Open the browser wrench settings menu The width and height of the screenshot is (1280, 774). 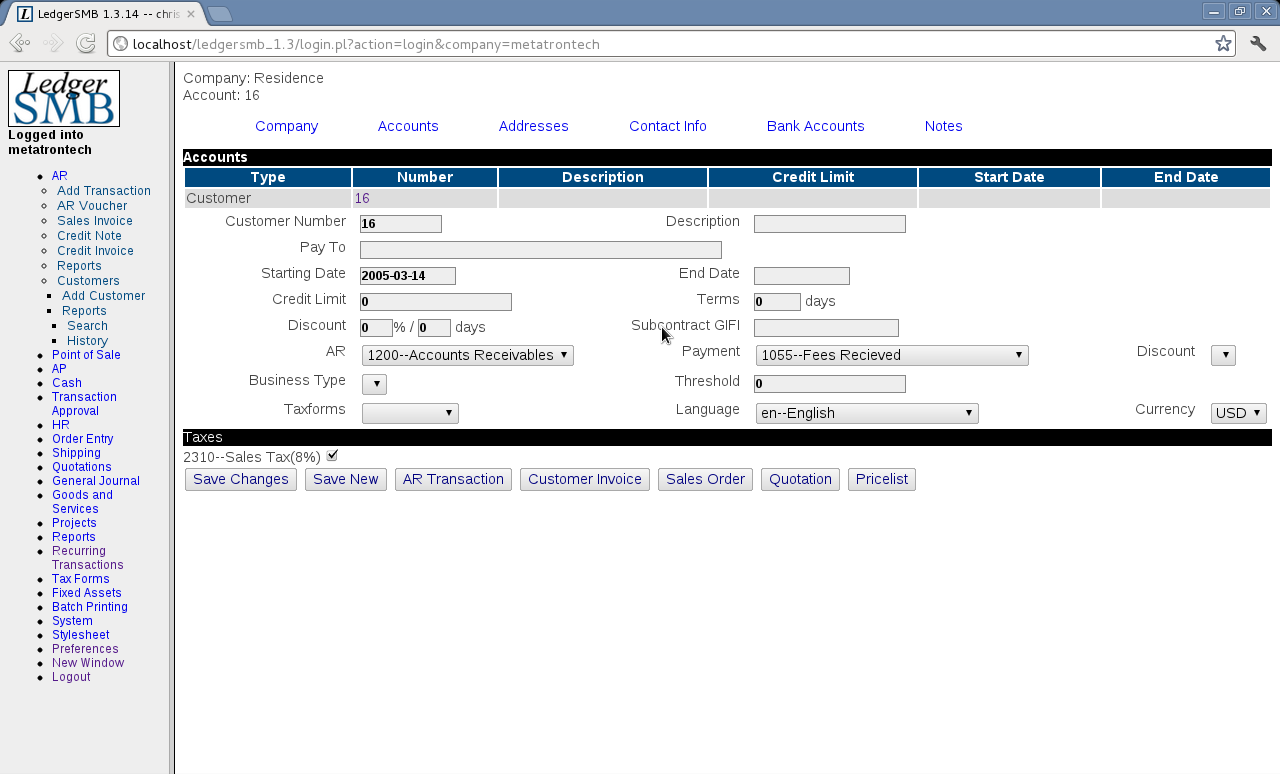1259,43
